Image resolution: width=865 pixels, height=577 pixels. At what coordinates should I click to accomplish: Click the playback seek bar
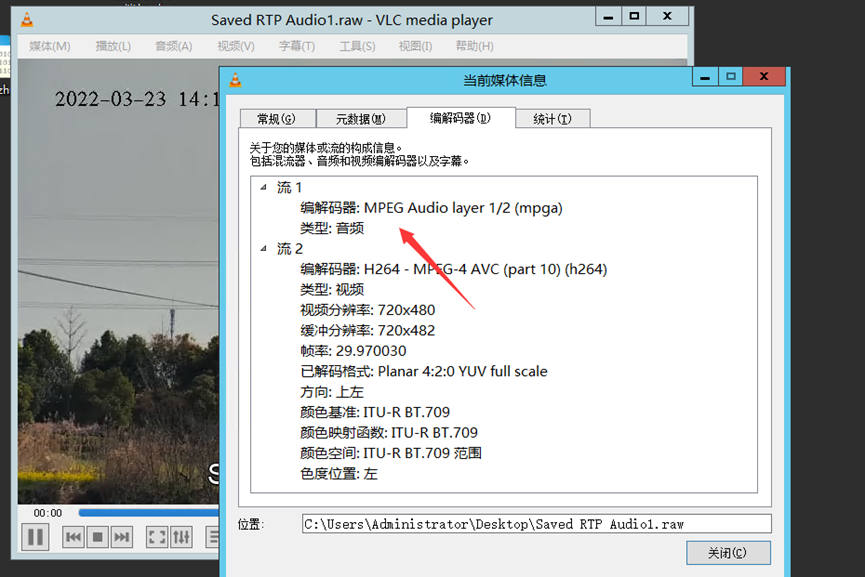pyautogui.click(x=149, y=513)
